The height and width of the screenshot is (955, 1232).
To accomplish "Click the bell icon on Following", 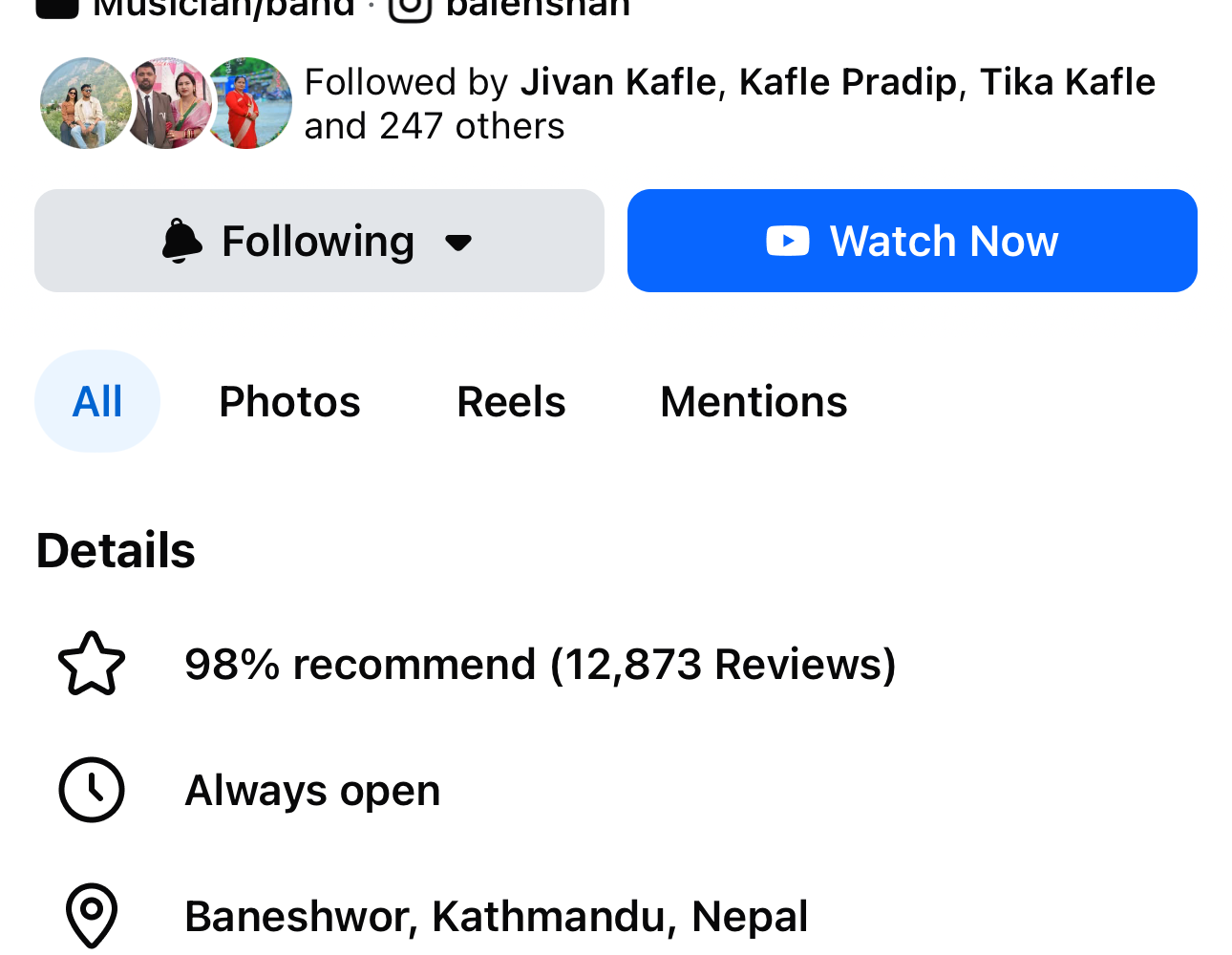I will click(x=181, y=241).
